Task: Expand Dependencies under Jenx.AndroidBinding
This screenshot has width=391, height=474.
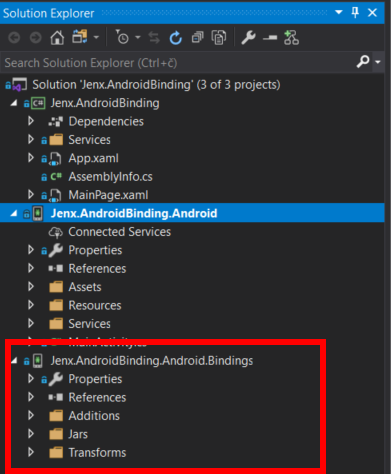Action: 31,121
